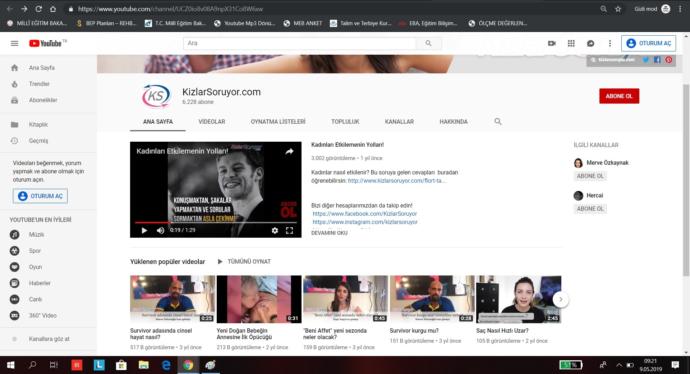This screenshot has width=690, height=374.
Task: Open the channel's Facebook link on banner
Action: pos(657,59)
